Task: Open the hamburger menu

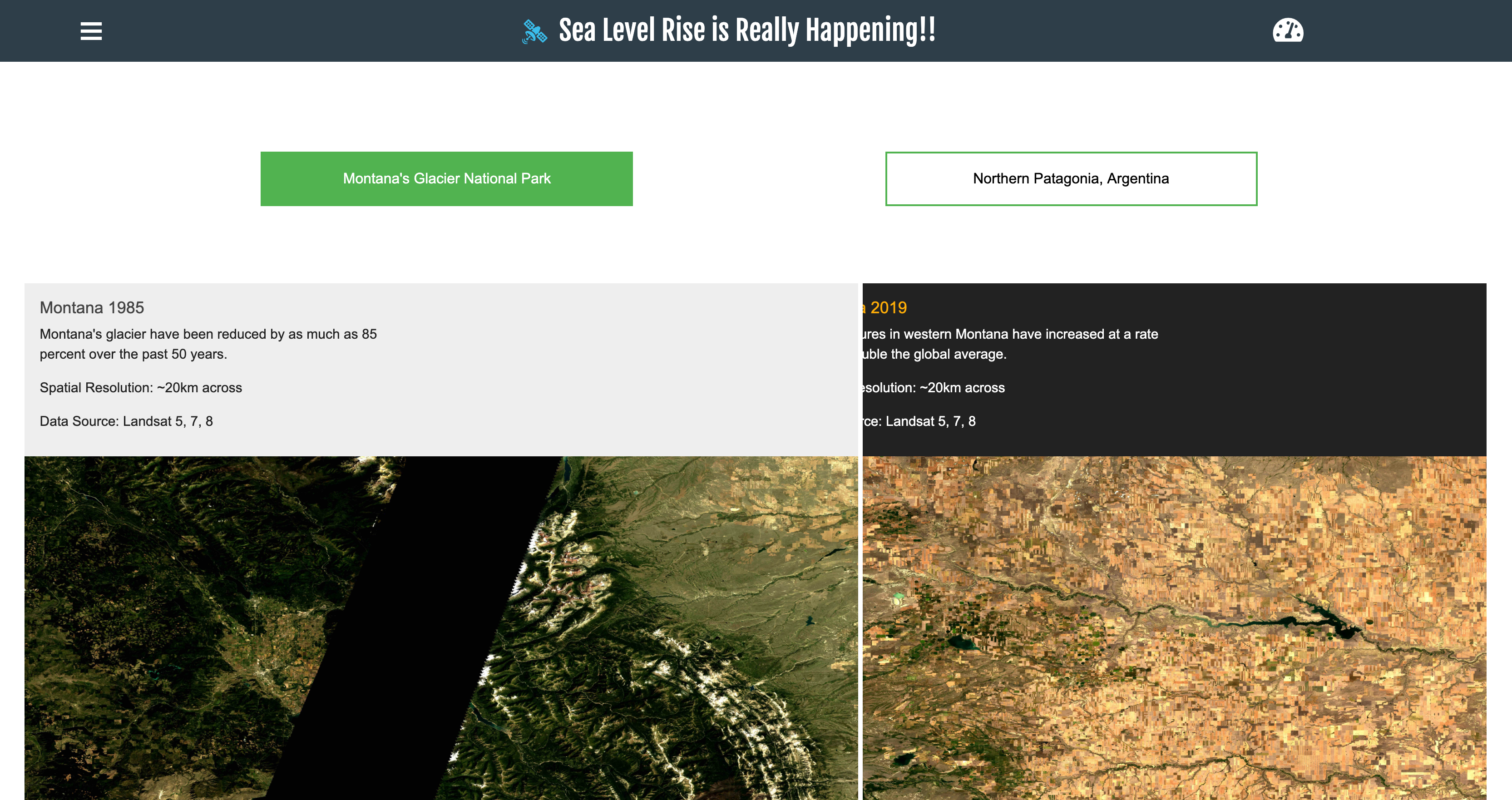Action: (x=91, y=31)
